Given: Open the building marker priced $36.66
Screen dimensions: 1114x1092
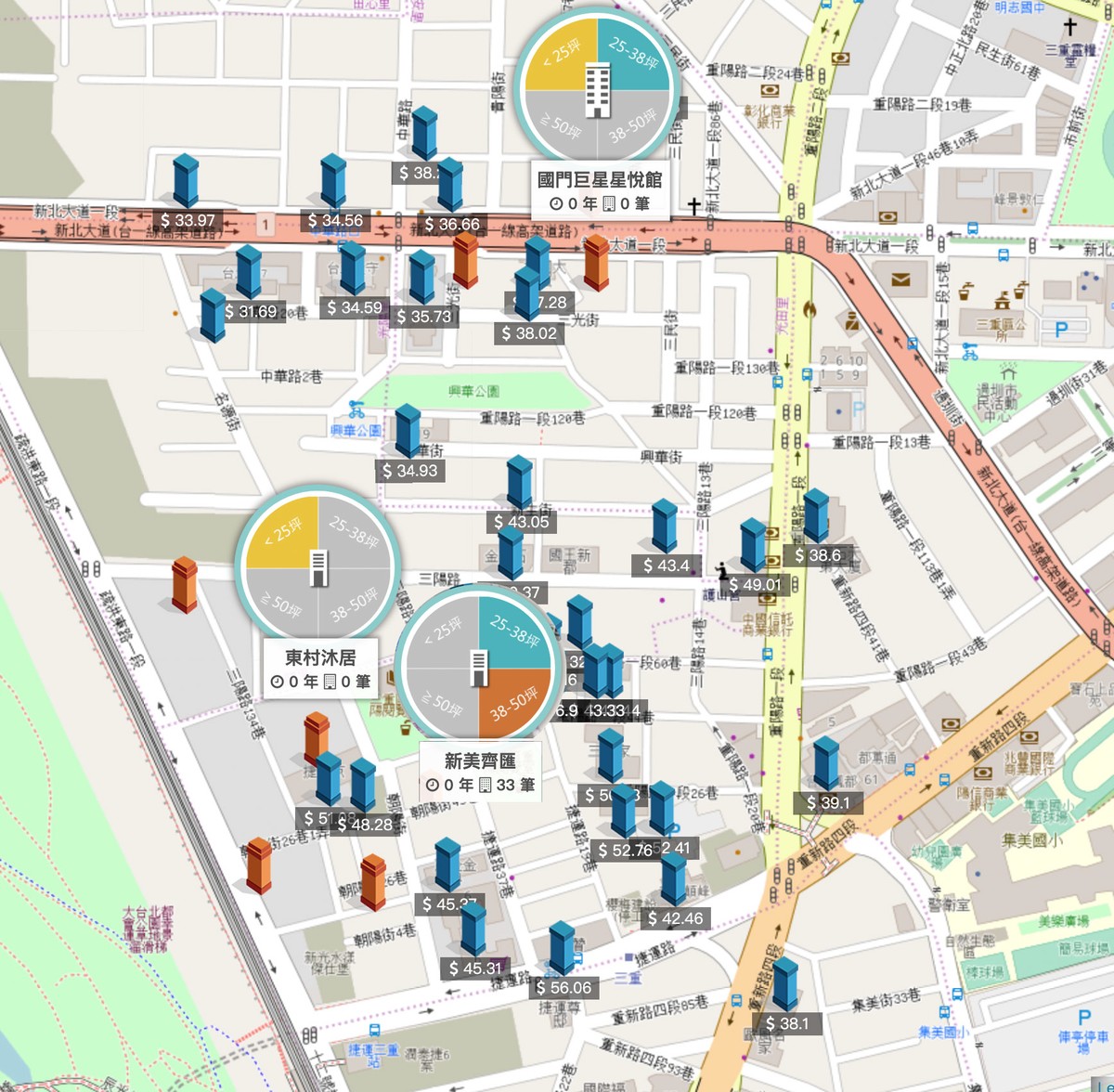Looking at the screenshot, I should [450, 184].
